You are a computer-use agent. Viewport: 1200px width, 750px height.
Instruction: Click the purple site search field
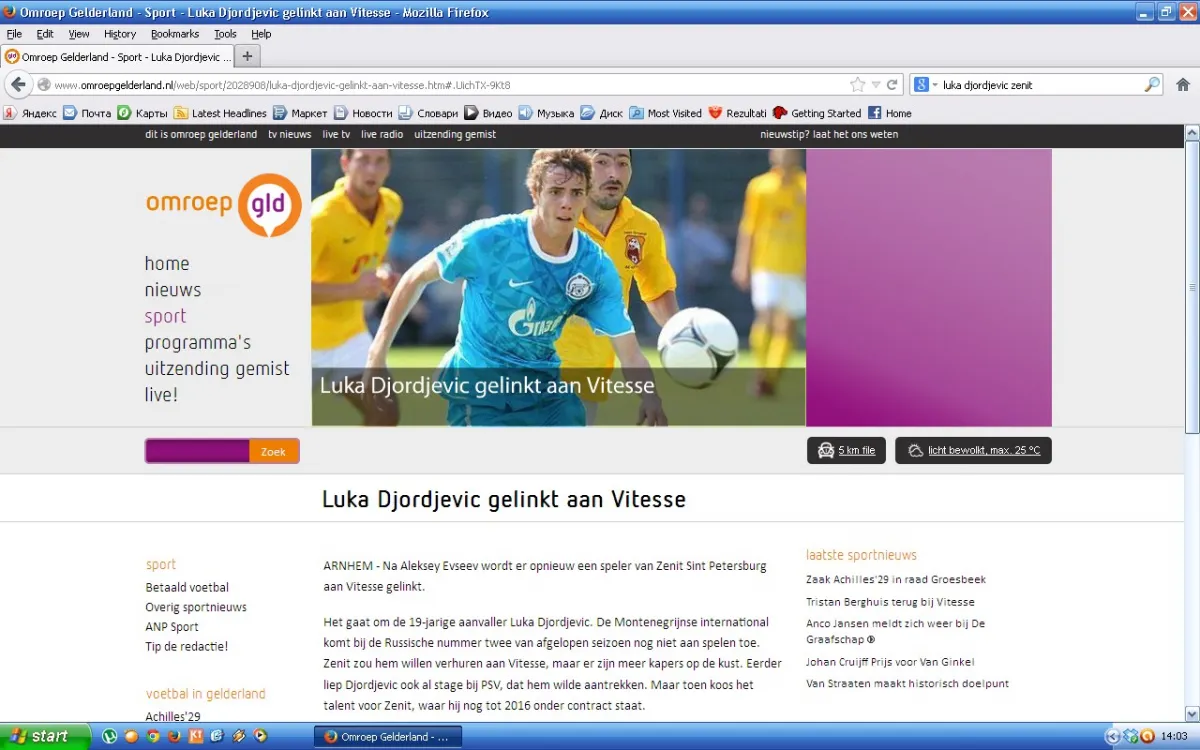tap(197, 451)
